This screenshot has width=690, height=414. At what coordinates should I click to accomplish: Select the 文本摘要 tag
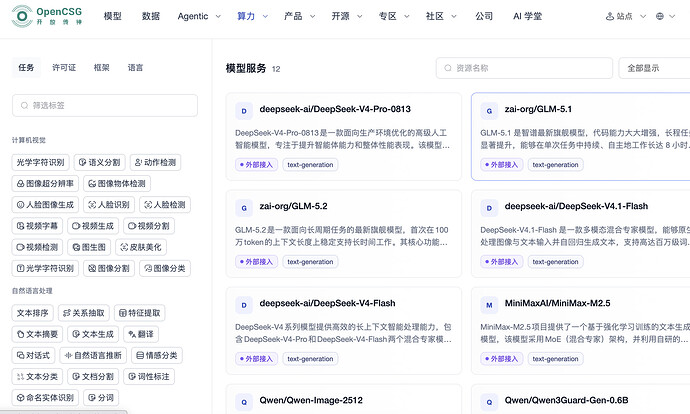click(37, 334)
